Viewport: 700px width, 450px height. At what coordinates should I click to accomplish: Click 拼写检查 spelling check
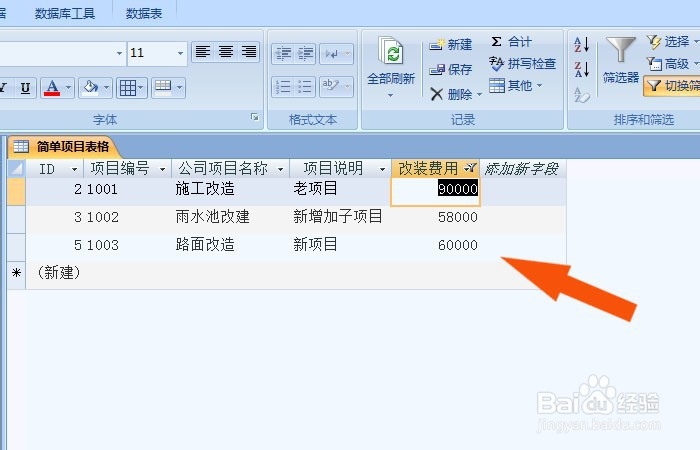coord(522,64)
